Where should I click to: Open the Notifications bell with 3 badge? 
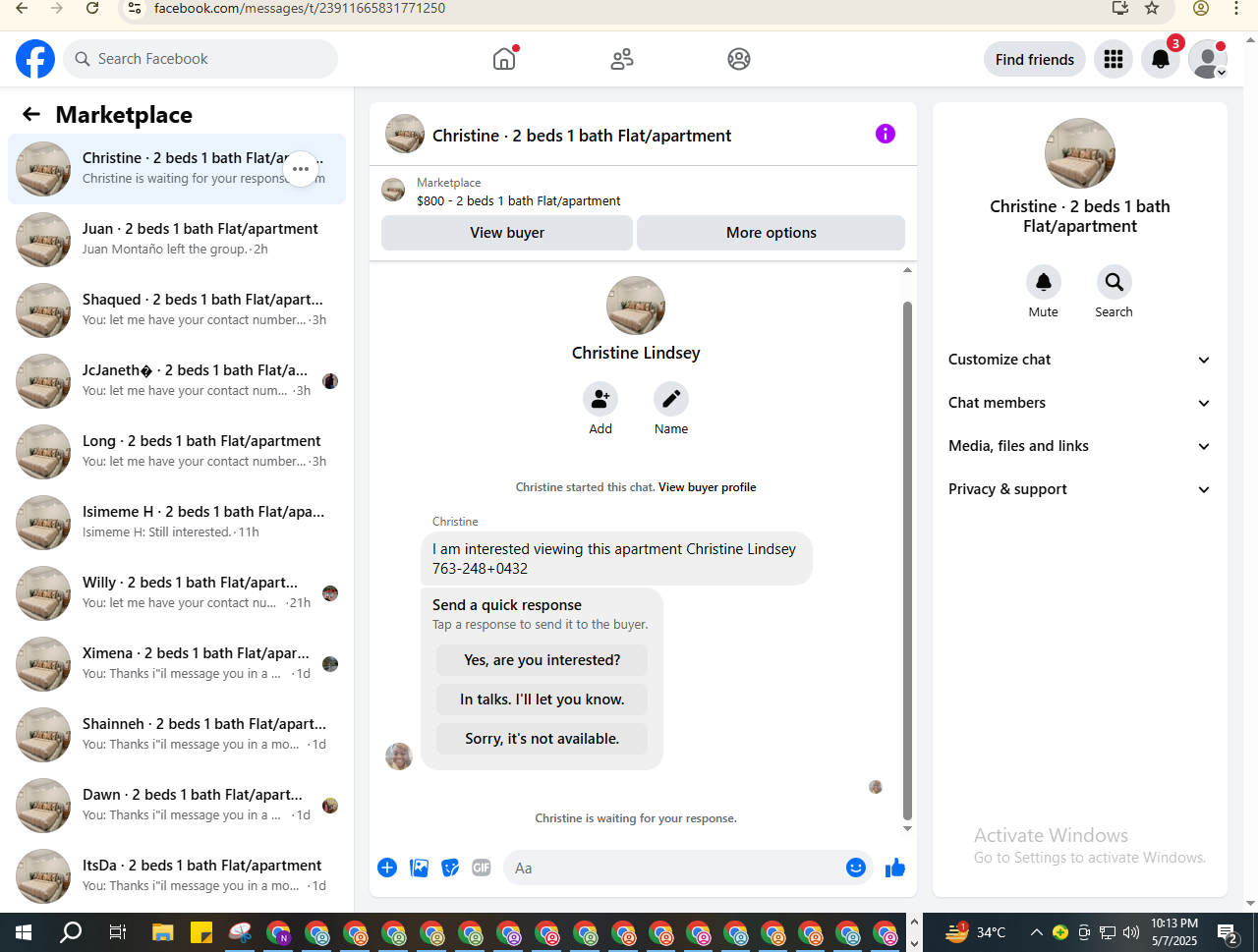1161,59
